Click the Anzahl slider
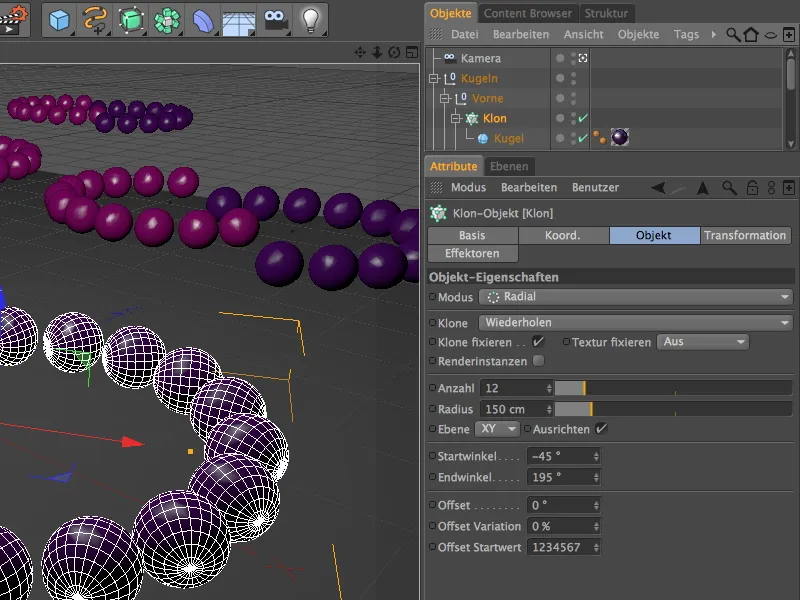This screenshot has width=800, height=600. pos(673,388)
